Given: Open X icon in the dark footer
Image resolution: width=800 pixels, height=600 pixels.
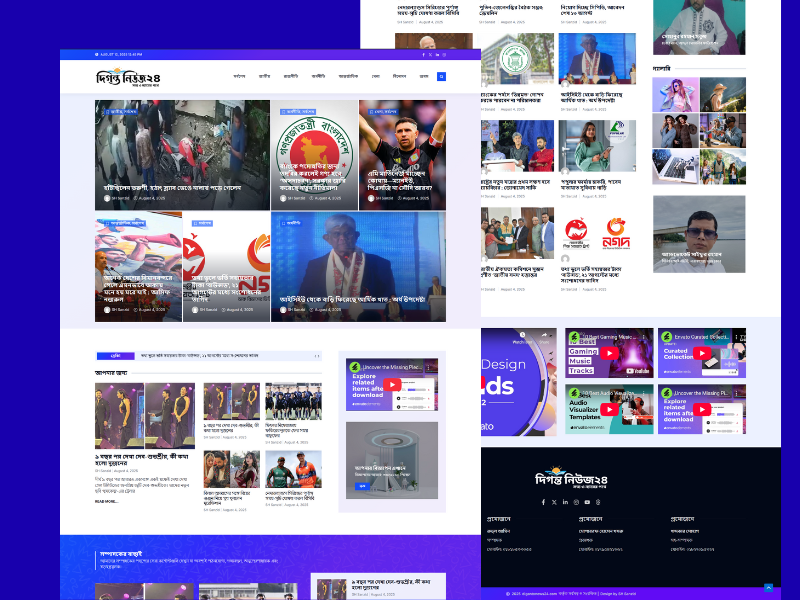Looking at the screenshot, I should pos(555,502).
